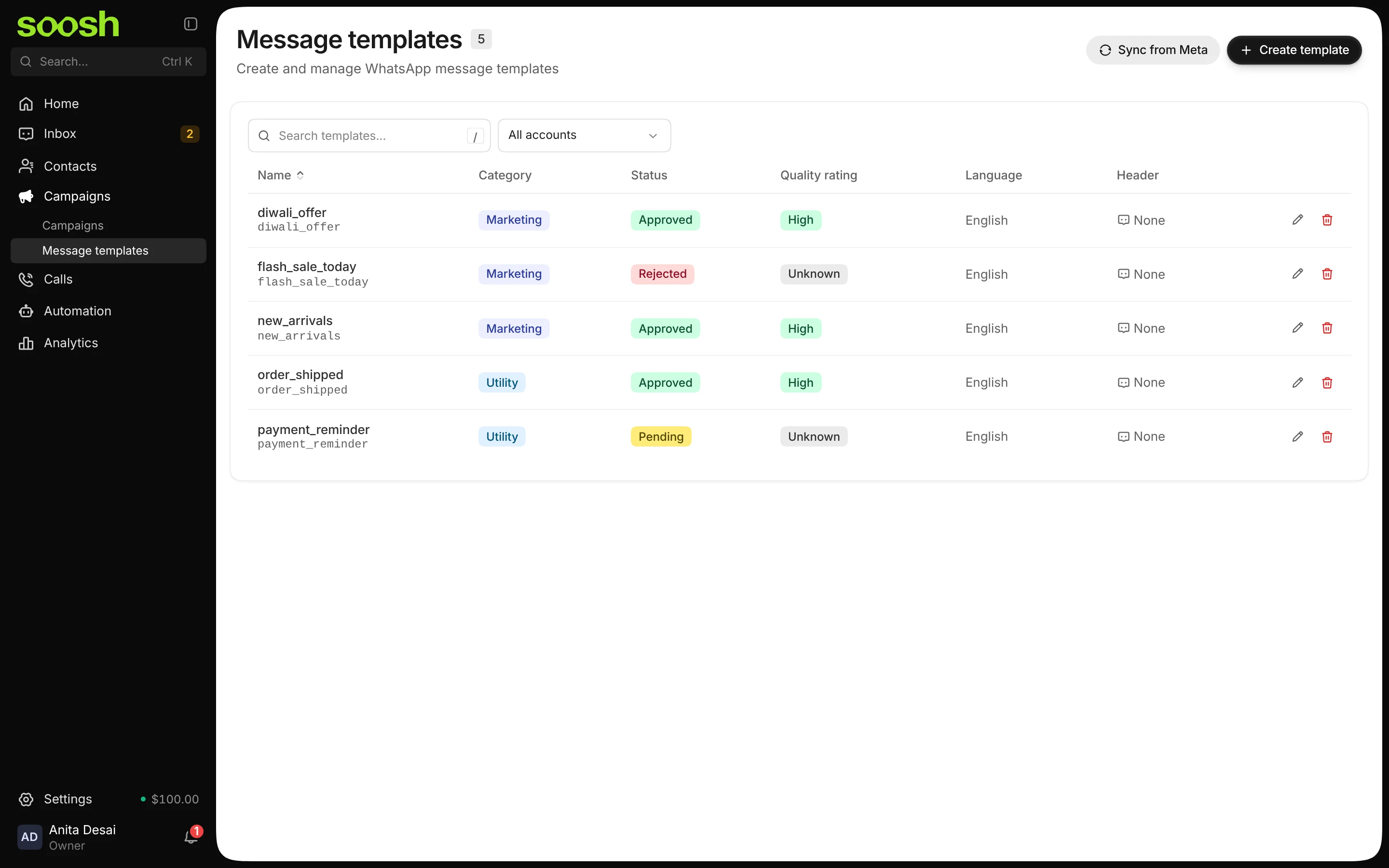Click the Quality rating column header

pos(818,175)
